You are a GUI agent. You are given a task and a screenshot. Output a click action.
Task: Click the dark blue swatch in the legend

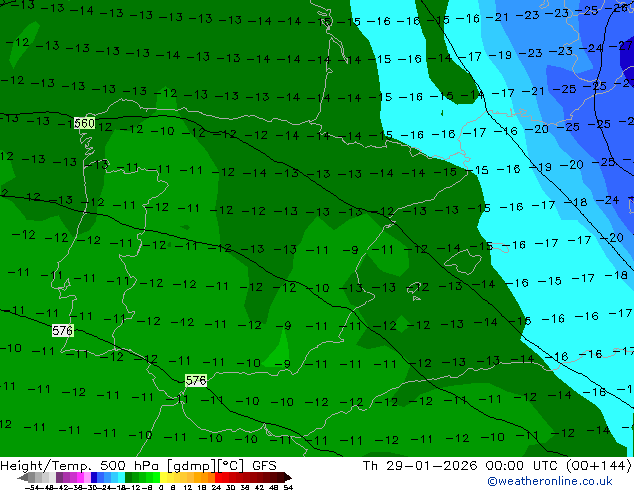pos(94,477)
